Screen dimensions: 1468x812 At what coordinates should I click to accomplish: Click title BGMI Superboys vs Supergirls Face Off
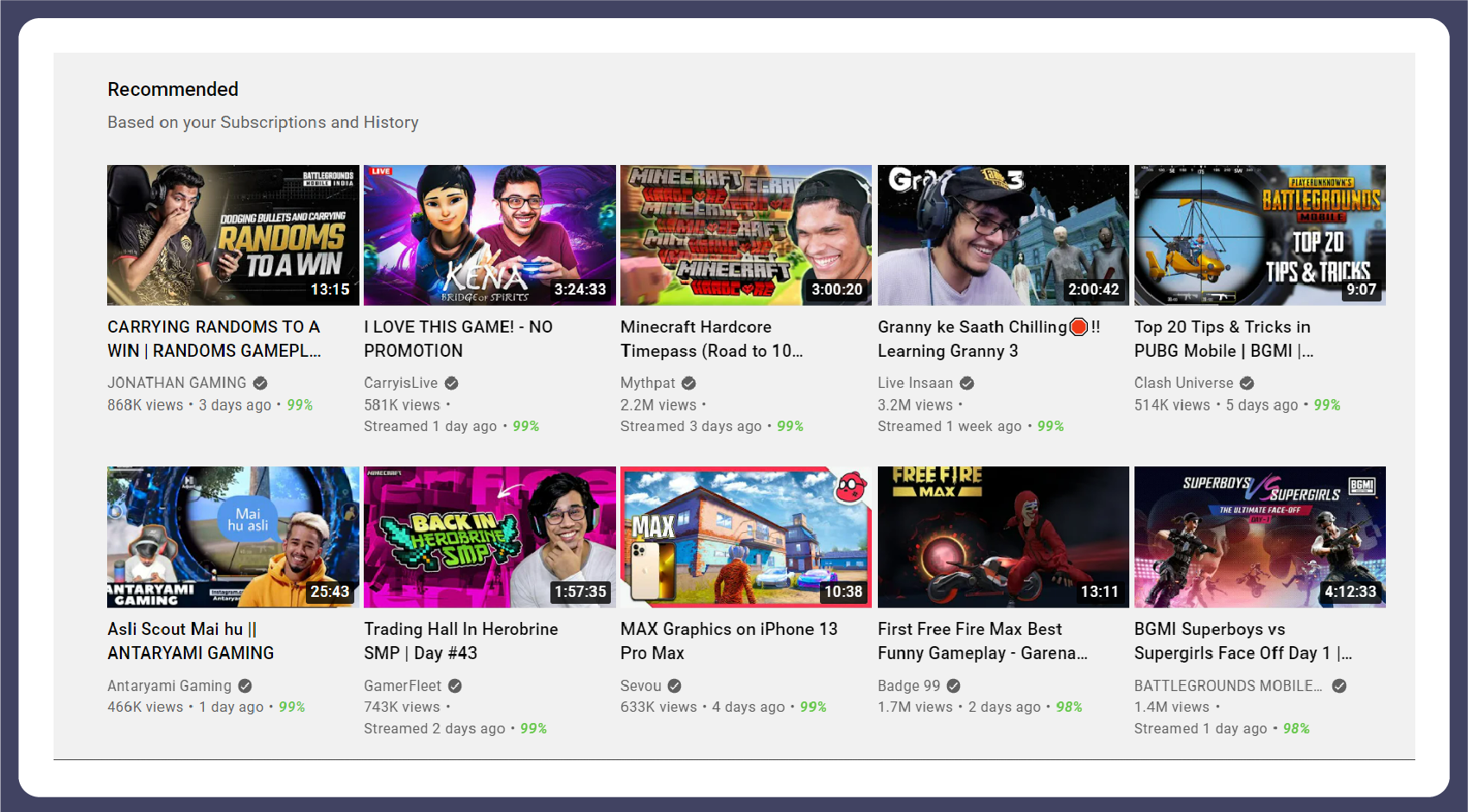[1243, 641]
